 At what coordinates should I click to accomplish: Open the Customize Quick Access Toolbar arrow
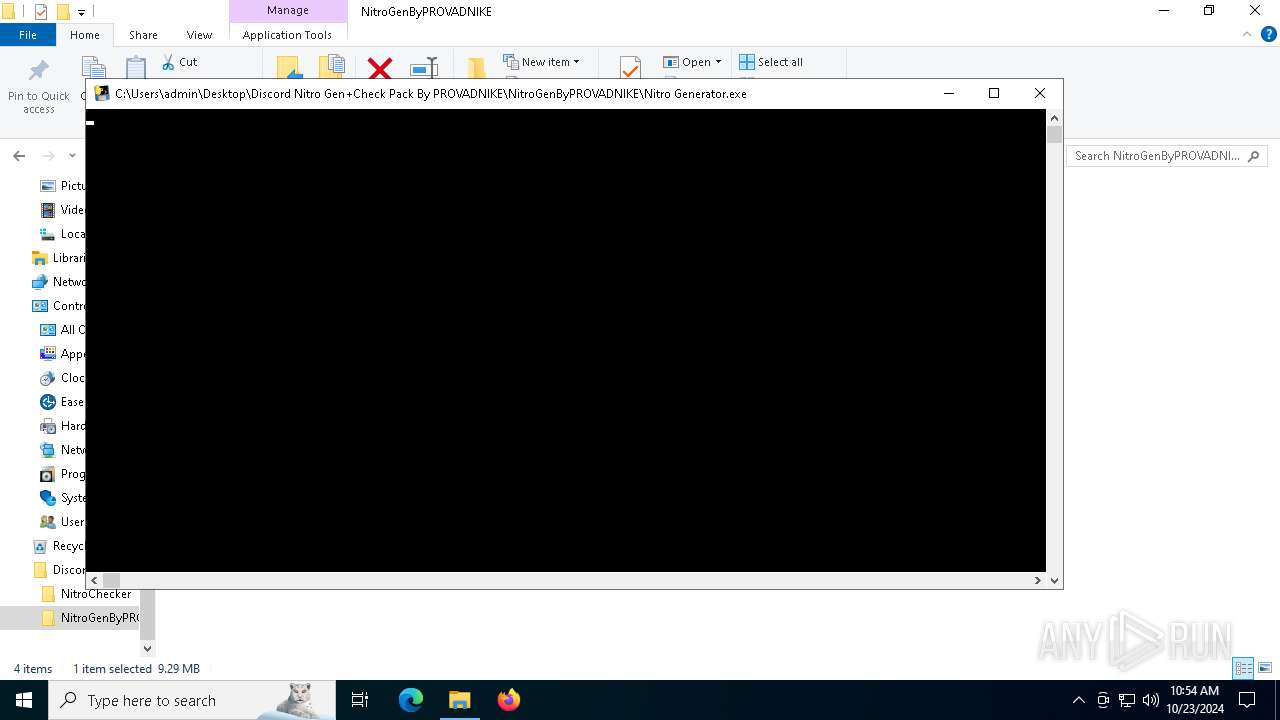pos(82,12)
